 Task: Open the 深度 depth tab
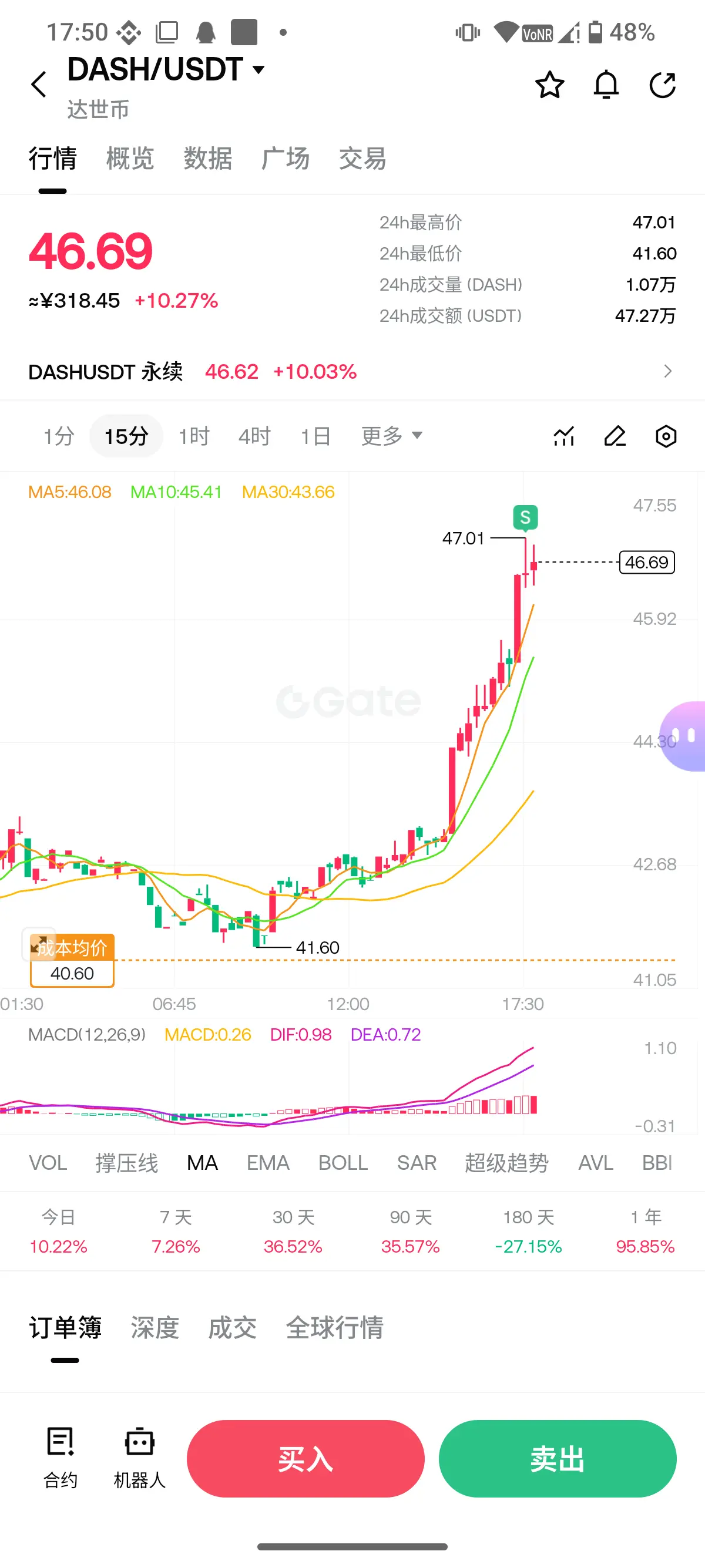tap(155, 1328)
